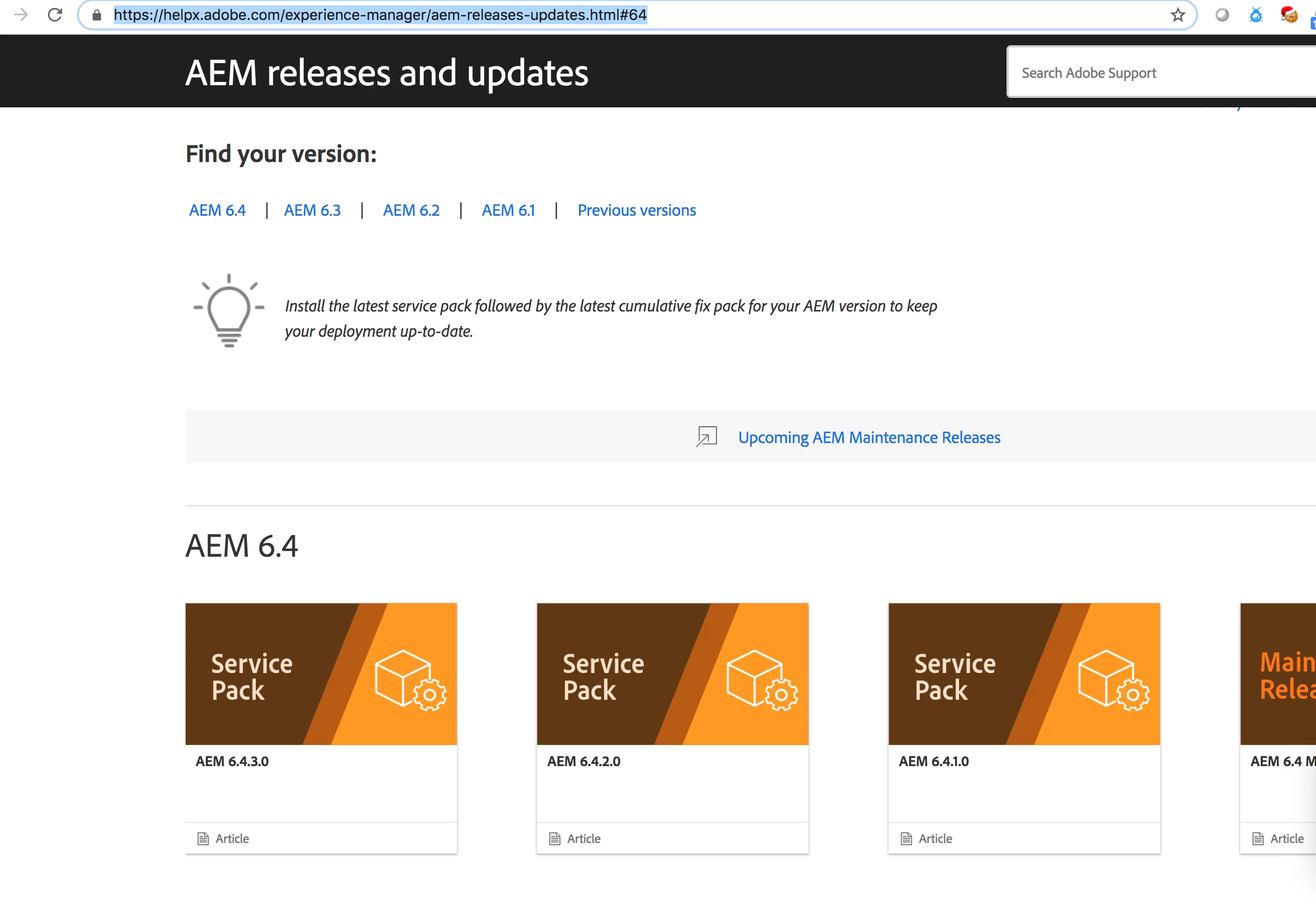1316x904 pixels.
Task: Click the external link icon beside Upcoming Releases
Action: [706, 437]
